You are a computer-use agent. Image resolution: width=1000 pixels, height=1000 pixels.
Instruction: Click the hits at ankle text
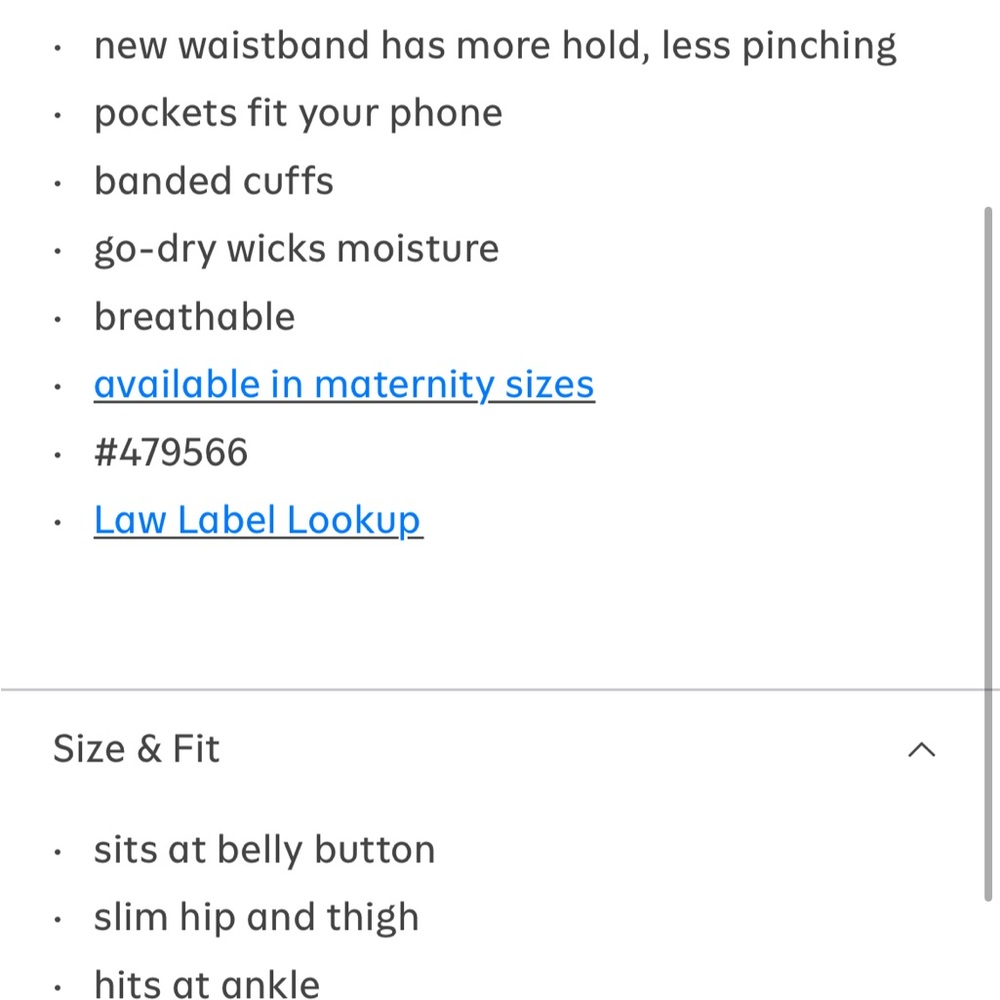pyautogui.click(x=207, y=984)
